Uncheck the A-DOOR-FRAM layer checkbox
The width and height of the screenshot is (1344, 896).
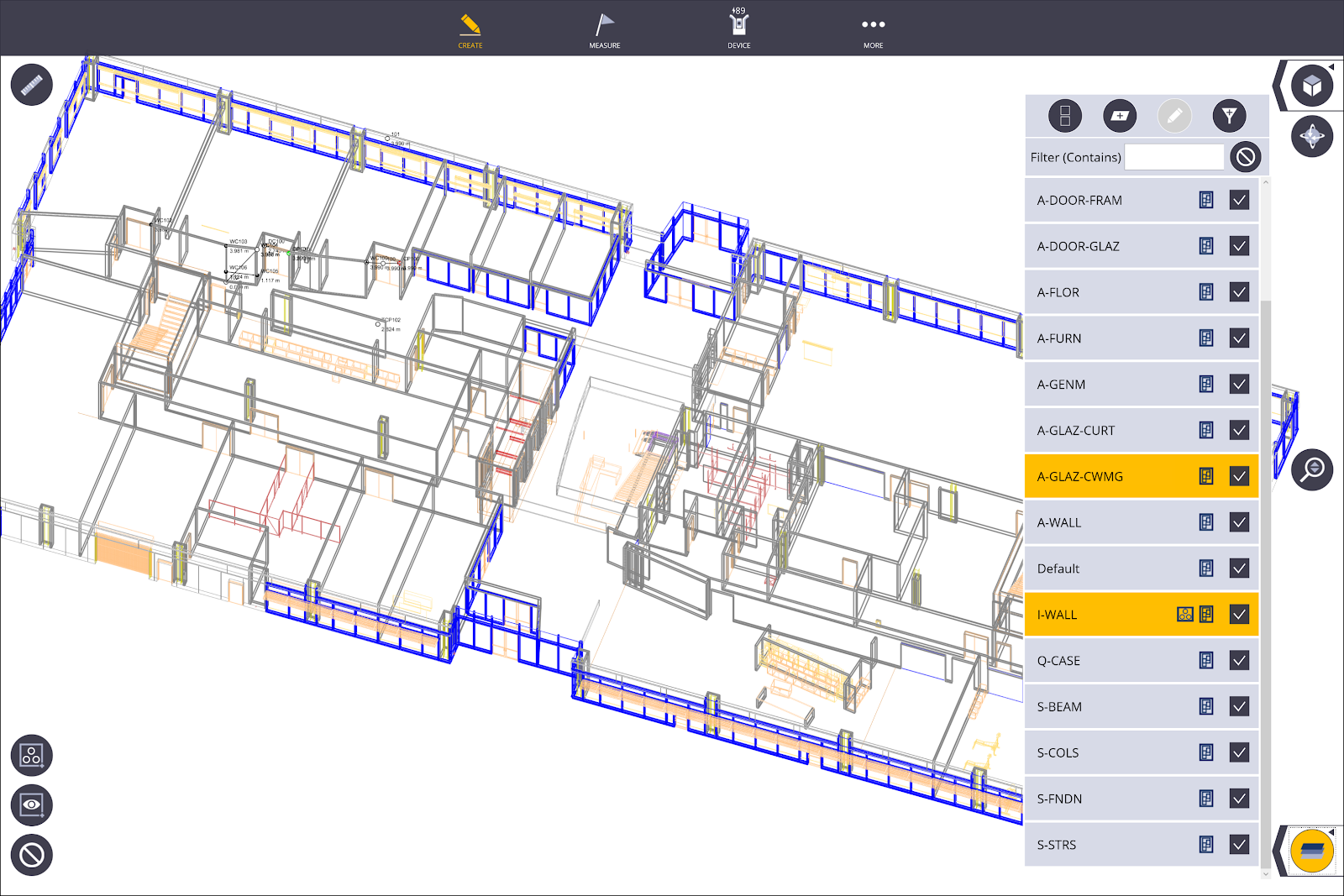(x=1239, y=200)
